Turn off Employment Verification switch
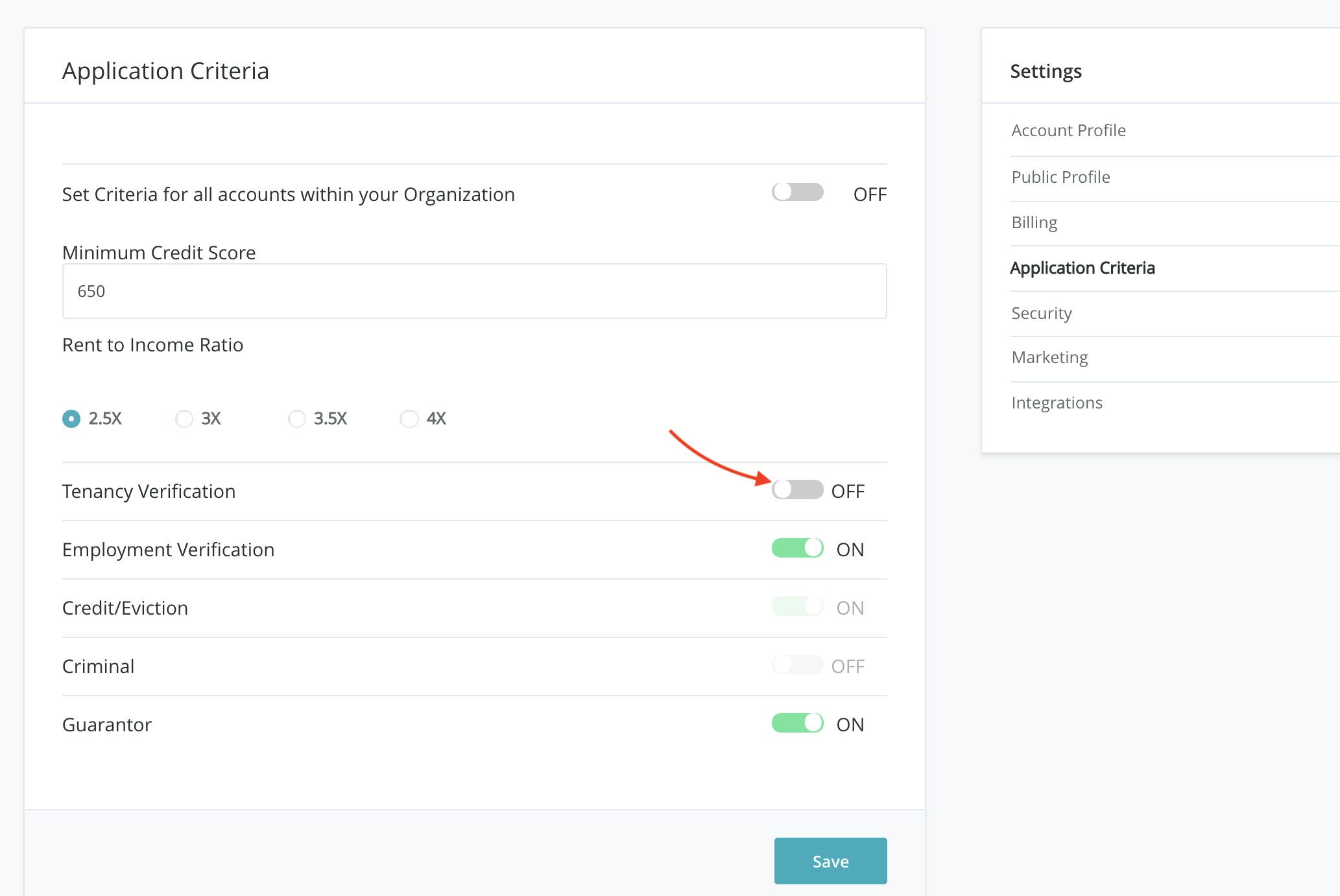The image size is (1340, 896). (797, 548)
